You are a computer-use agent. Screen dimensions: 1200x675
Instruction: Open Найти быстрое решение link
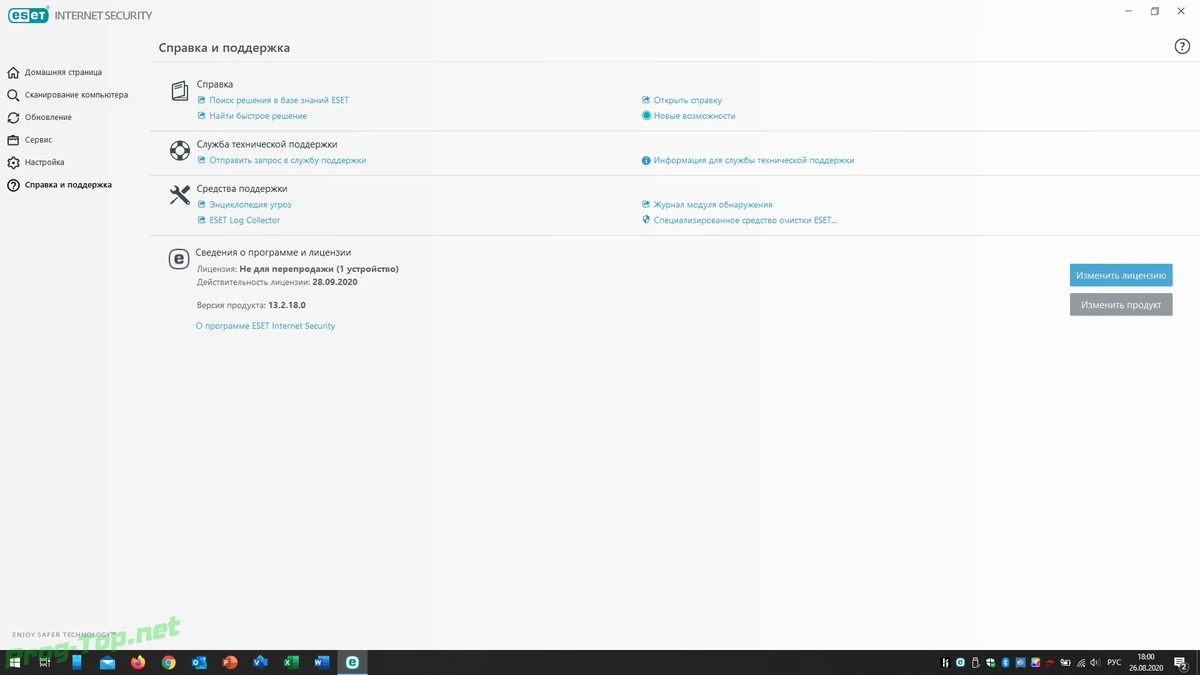tap(258, 116)
